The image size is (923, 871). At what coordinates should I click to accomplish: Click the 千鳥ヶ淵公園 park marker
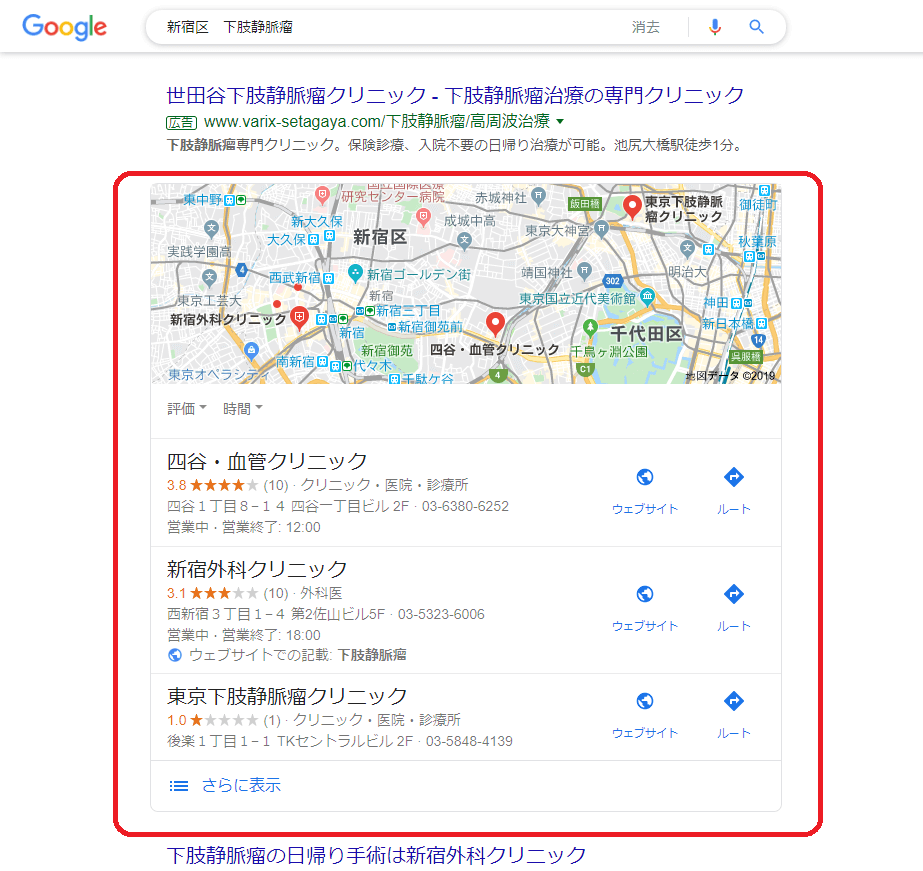(590, 327)
